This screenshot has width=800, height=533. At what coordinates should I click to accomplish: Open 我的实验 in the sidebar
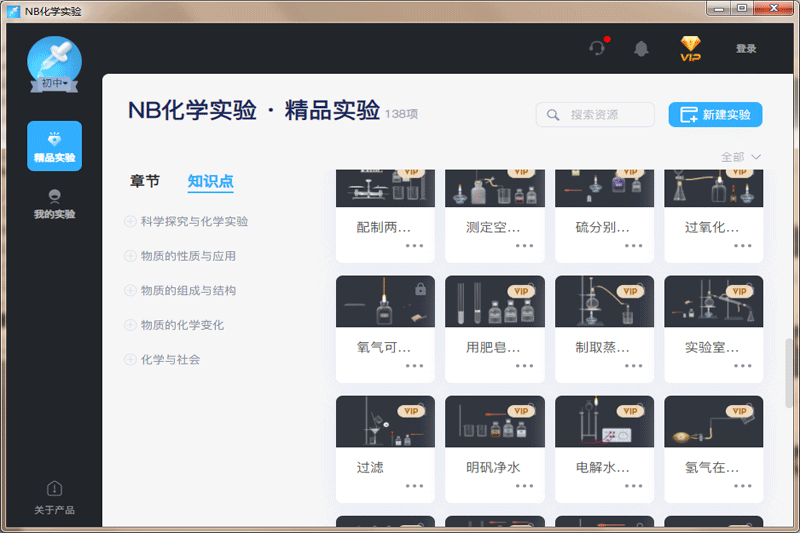click(x=55, y=205)
